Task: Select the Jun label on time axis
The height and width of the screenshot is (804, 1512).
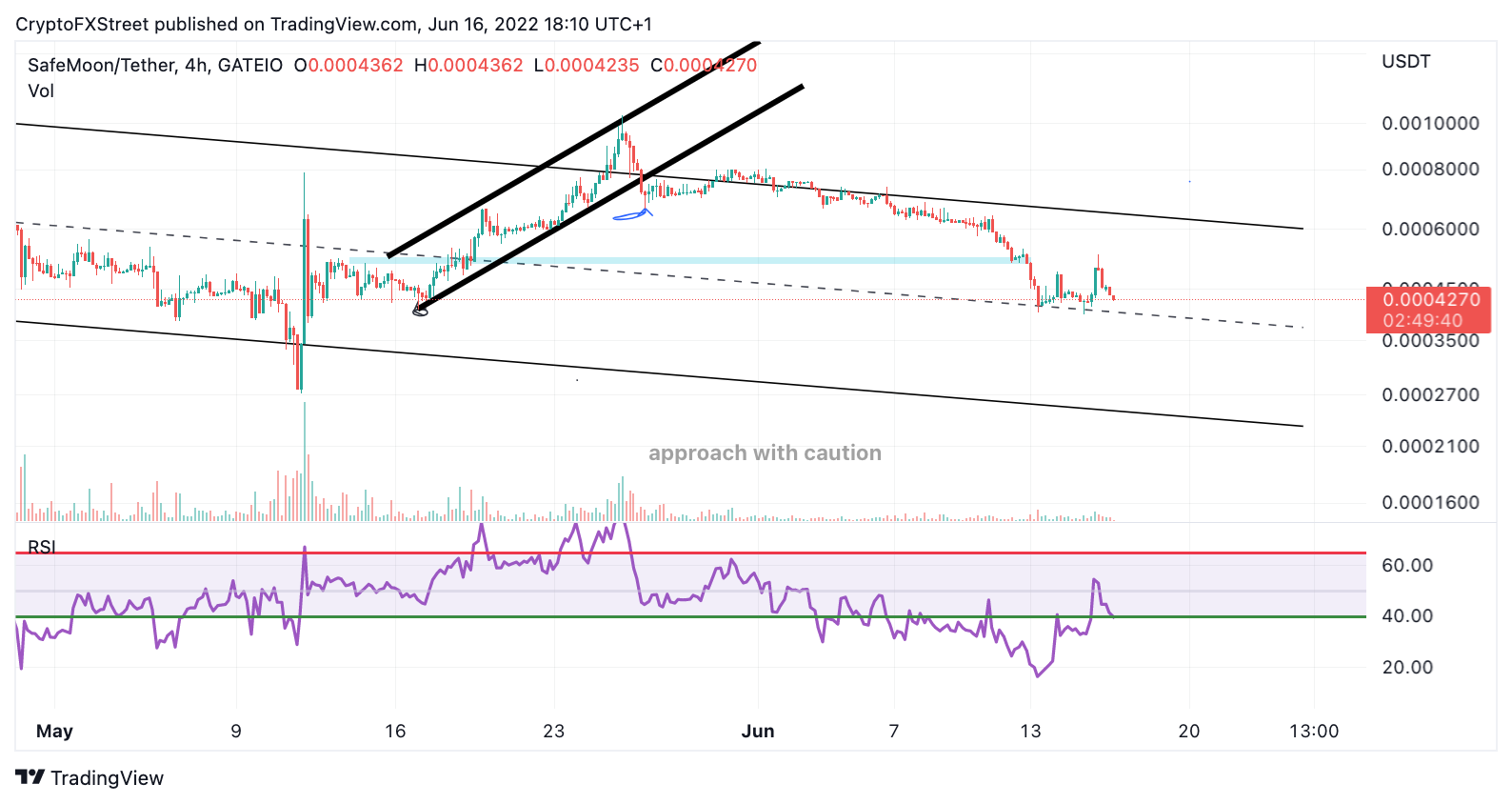Action: 758,732
